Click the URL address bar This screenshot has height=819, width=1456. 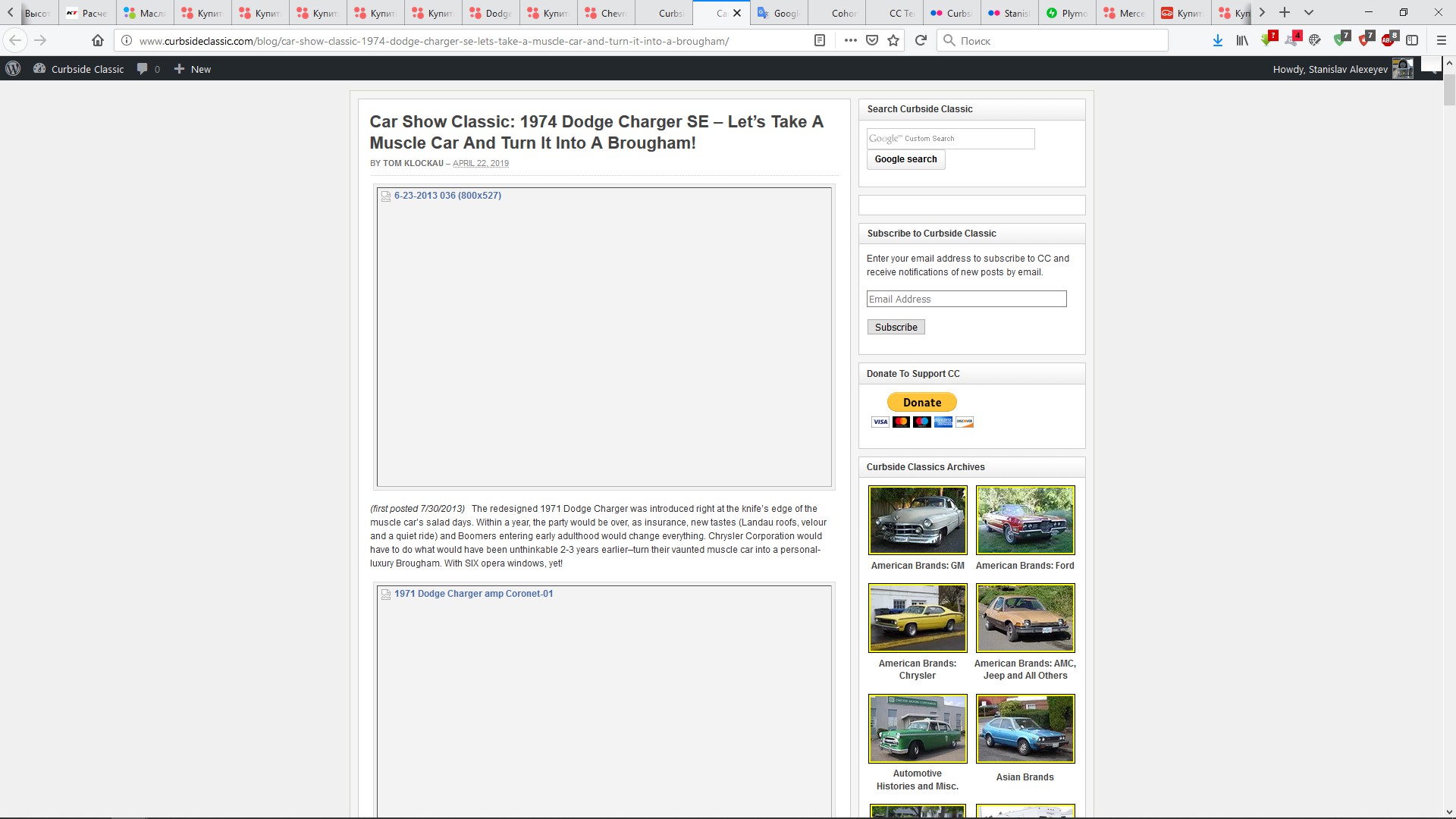(x=470, y=41)
